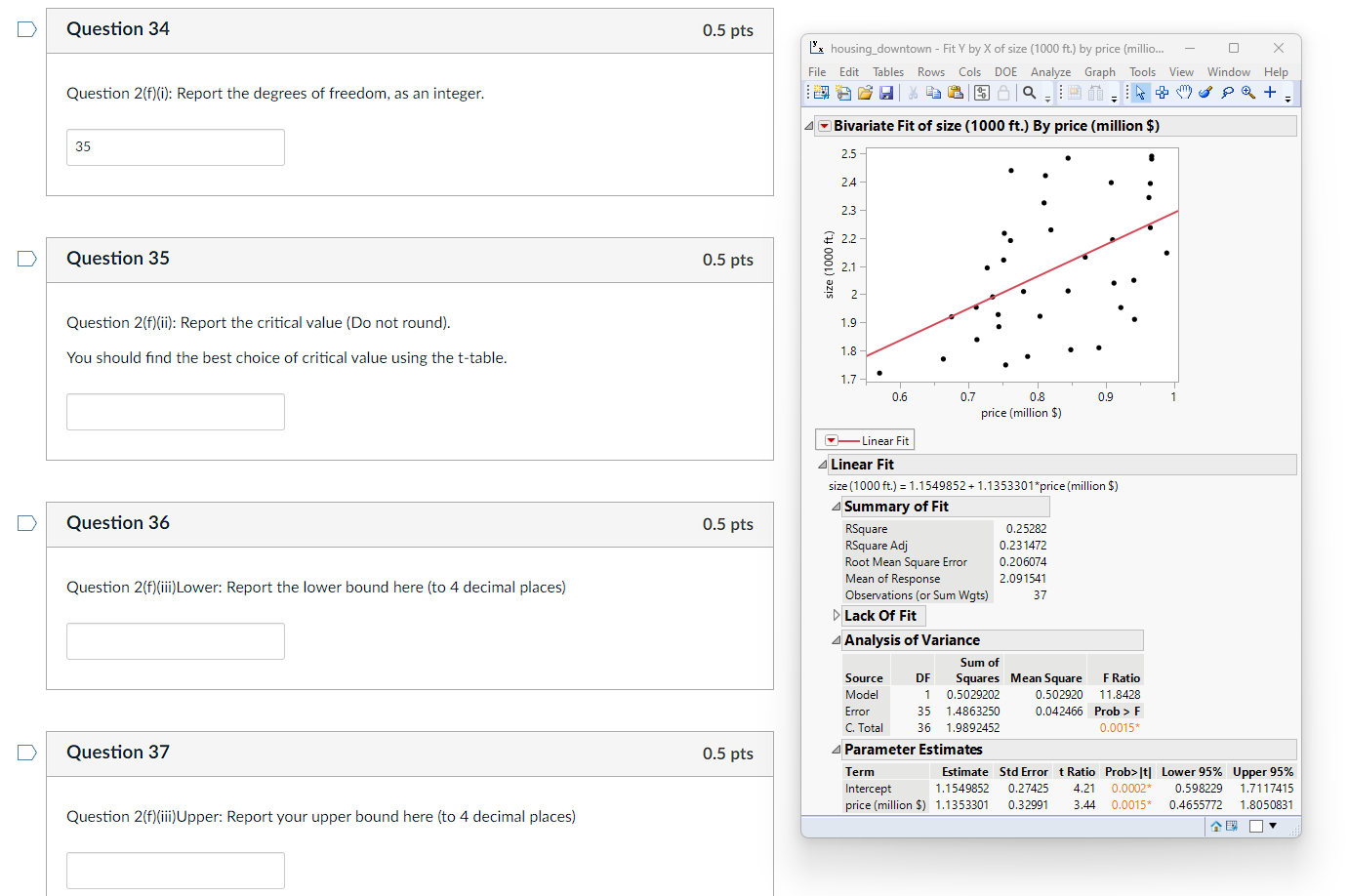Open the Linear Fit red triangle menu
1348x896 pixels.
pos(831,440)
